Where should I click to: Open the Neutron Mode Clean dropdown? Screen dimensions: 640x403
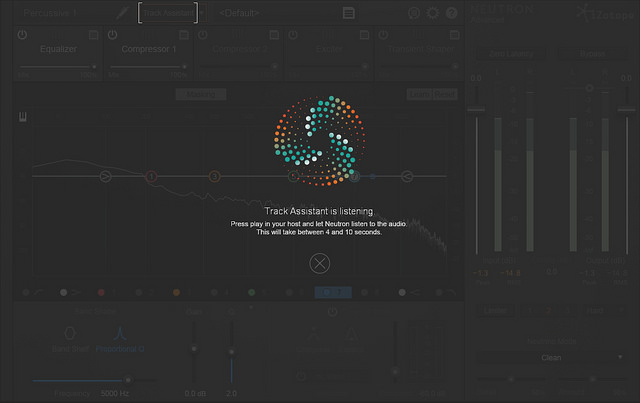pos(552,358)
